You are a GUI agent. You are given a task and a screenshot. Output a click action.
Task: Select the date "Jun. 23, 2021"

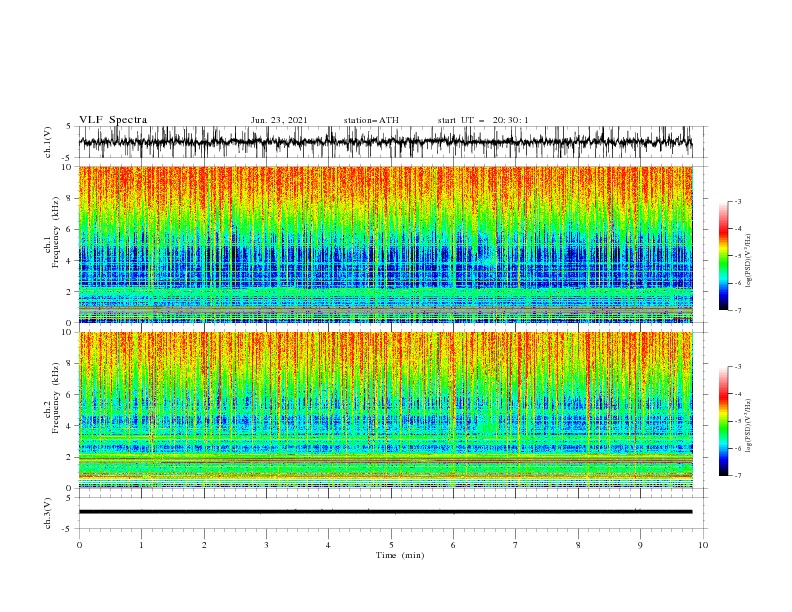point(279,120)
